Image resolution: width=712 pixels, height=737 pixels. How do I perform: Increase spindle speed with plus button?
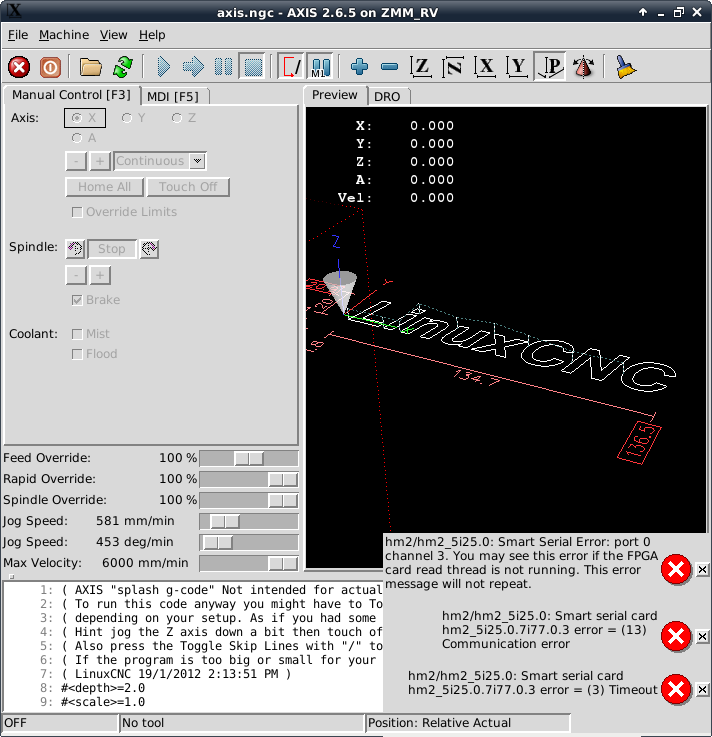pyautogui.click(x=100, y=275)
